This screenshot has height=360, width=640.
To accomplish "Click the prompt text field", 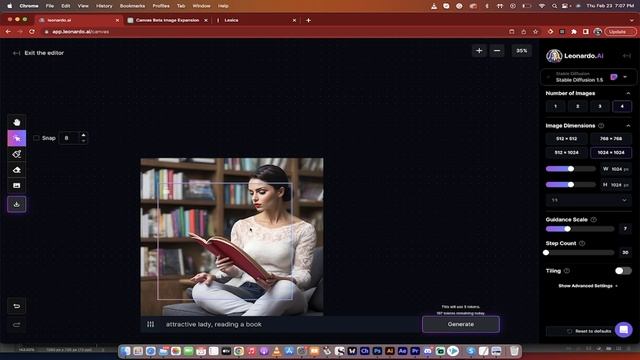I will (x=288, y=324).
